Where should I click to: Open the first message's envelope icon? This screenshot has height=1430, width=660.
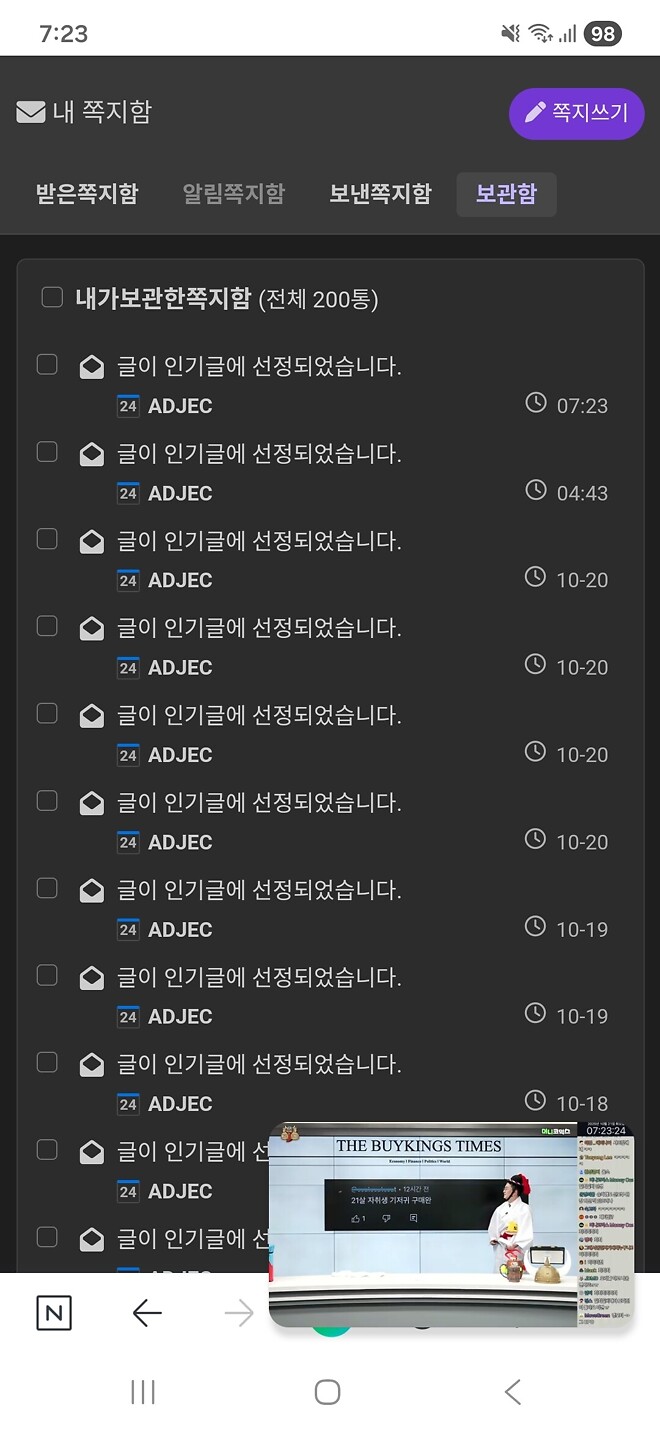click(x=91, y=366)
